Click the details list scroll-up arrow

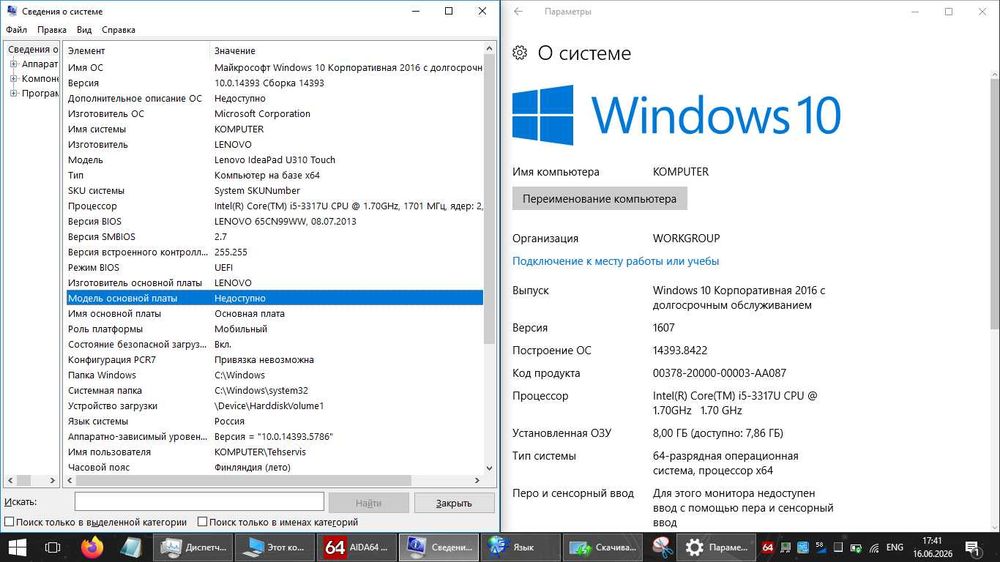[x=489, y=48]
